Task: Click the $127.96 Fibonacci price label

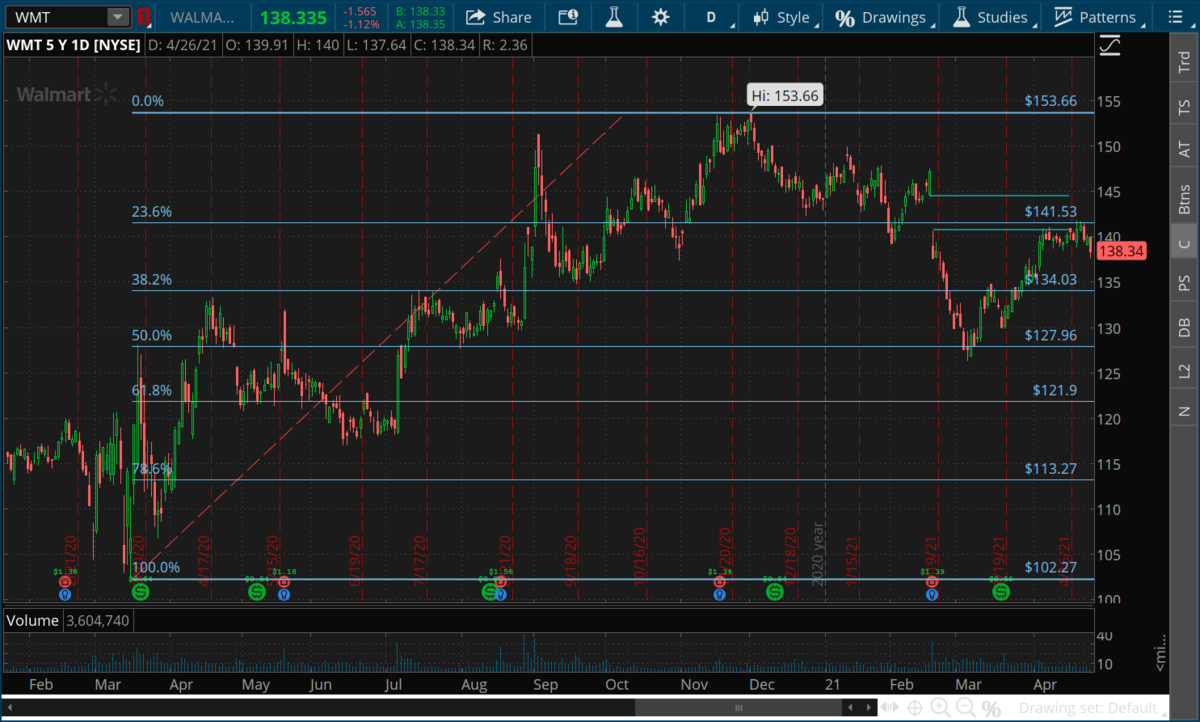Action: 1050,335
